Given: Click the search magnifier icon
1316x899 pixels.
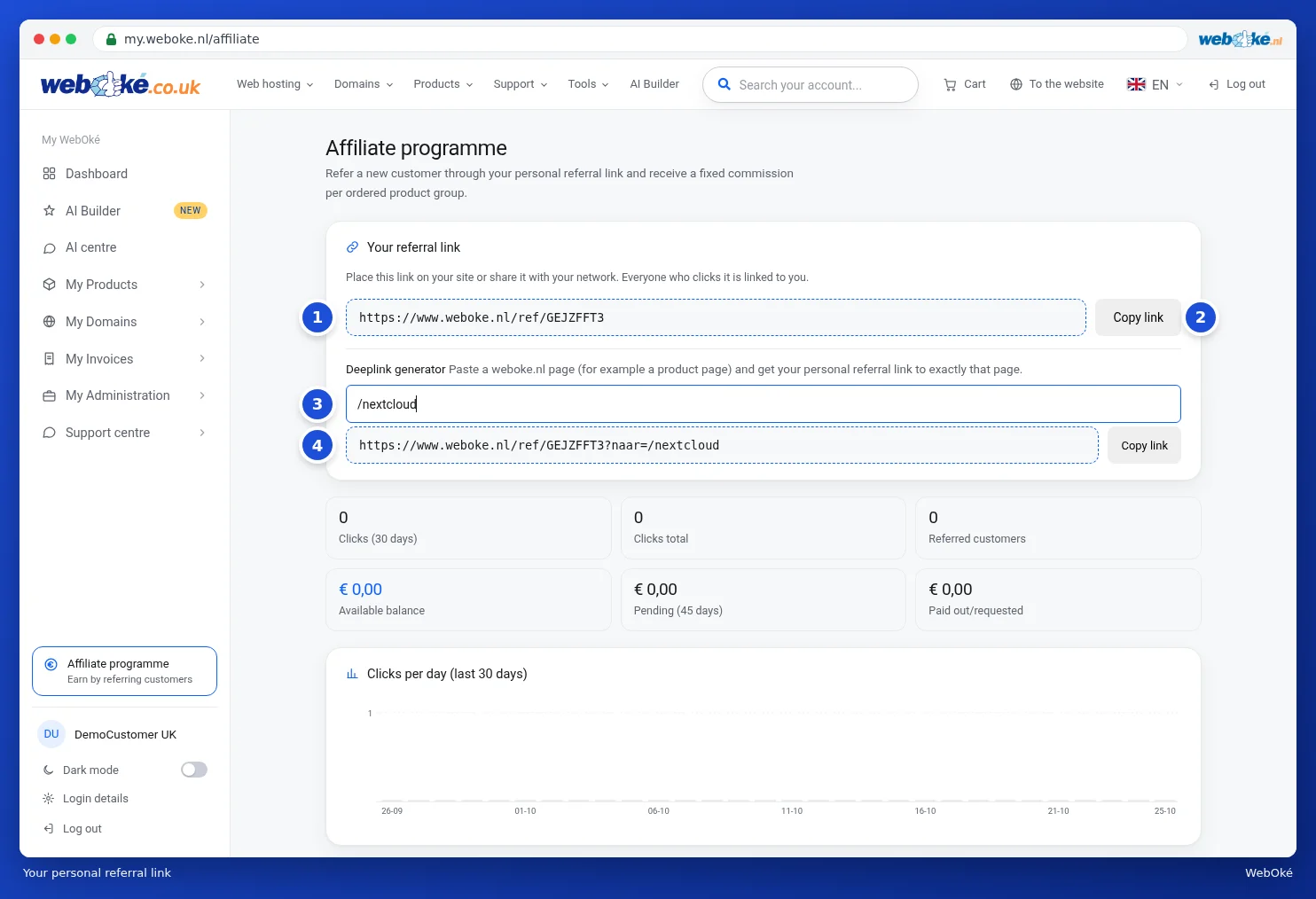Looking at the screenshot, I should click(x=724, y=84).
